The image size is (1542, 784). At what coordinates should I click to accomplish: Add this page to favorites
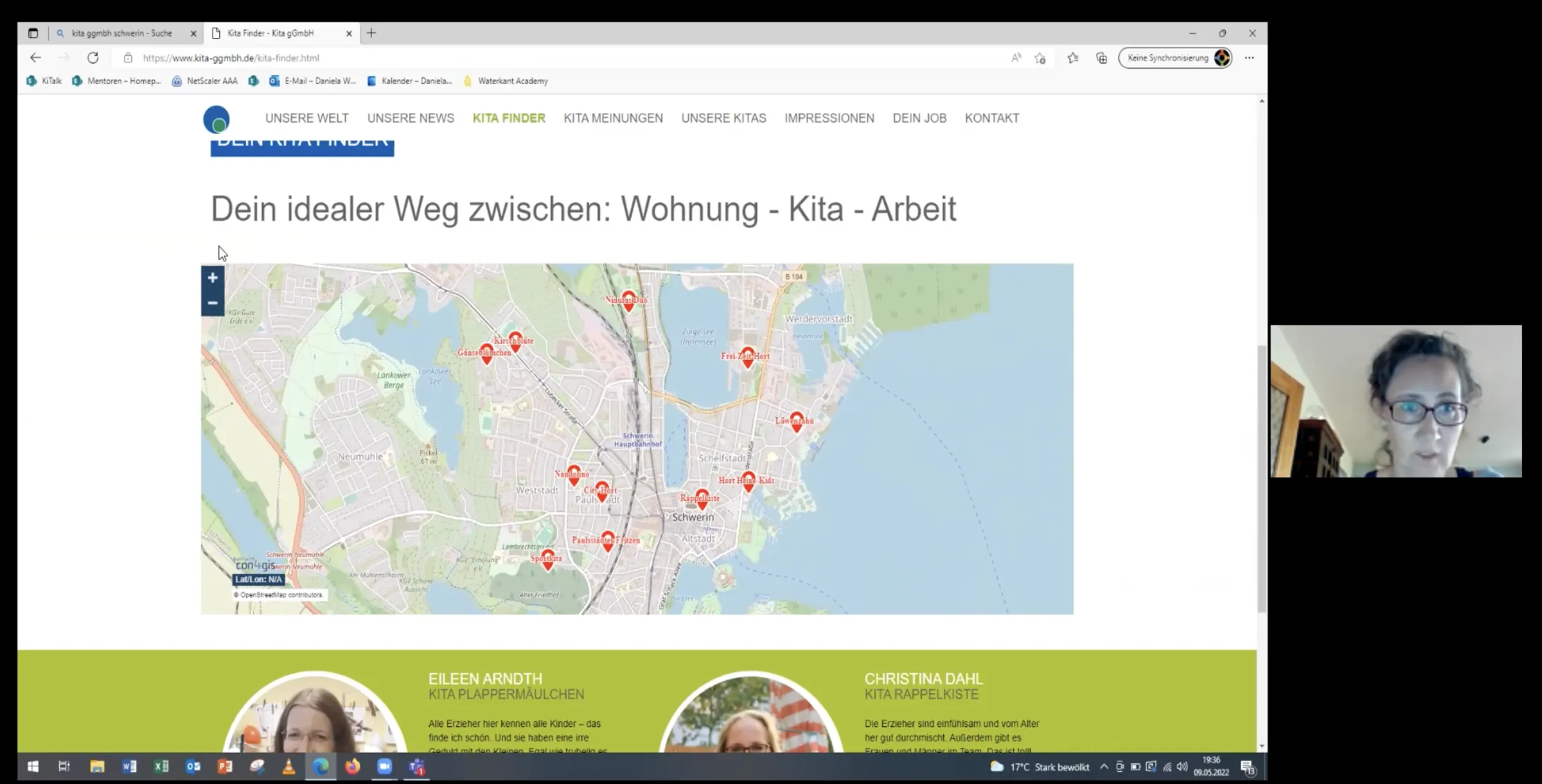1040,58
